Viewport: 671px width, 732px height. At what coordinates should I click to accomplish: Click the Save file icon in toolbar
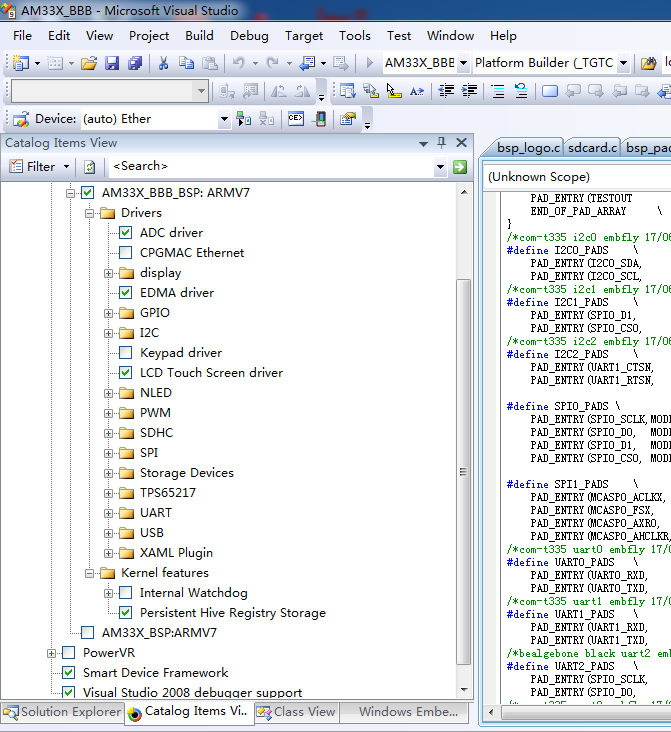tap(112, 63)
